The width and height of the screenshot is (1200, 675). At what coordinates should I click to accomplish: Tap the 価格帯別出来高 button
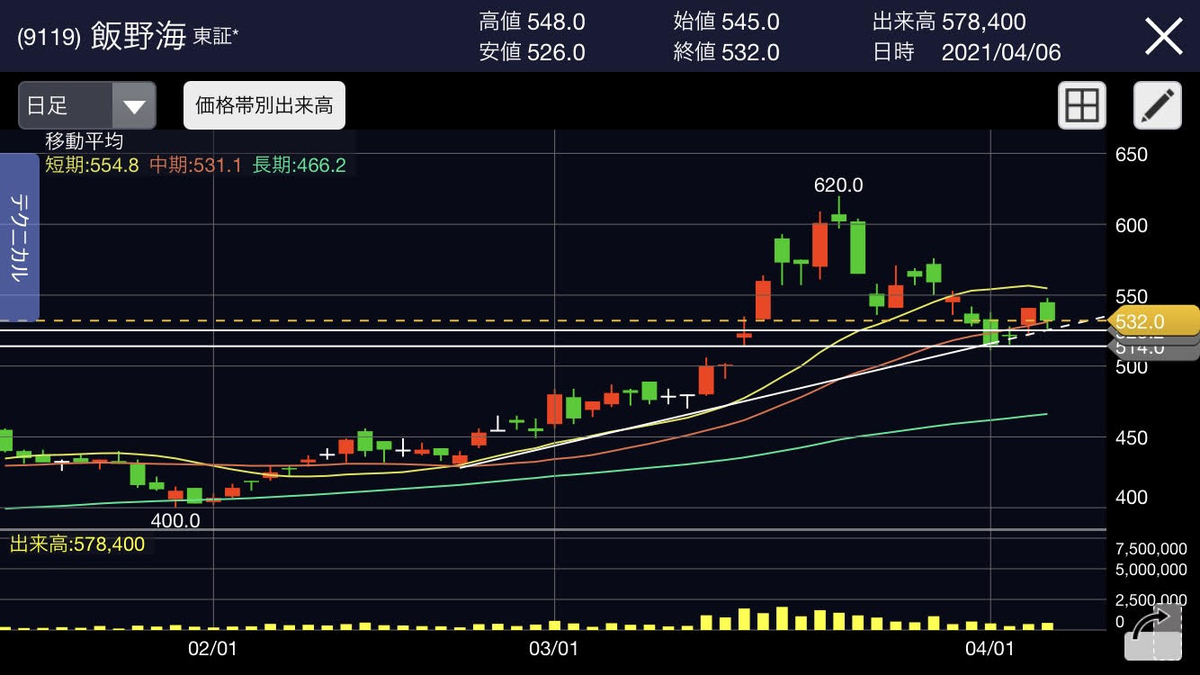click(264, 106)
